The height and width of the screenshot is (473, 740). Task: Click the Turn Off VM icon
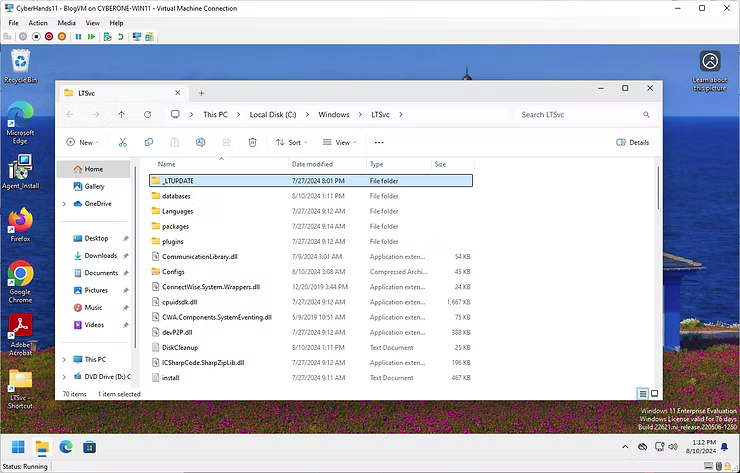[36, 36]
